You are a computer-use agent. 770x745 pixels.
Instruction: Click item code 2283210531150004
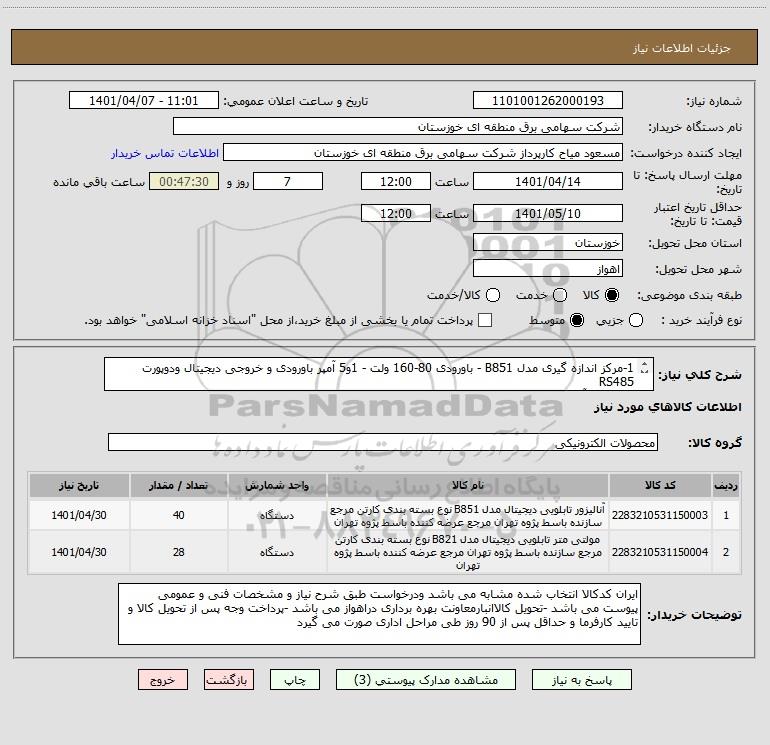[660, 552]
